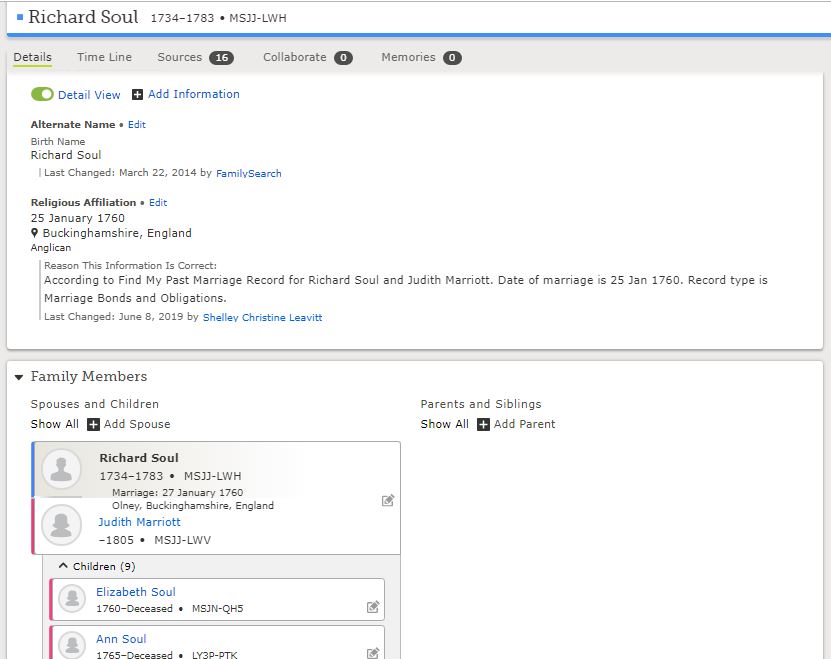Show All spouses and children
Image resolution: width=831 pixels, height=659 pixels.
click(x=55, y=424)
